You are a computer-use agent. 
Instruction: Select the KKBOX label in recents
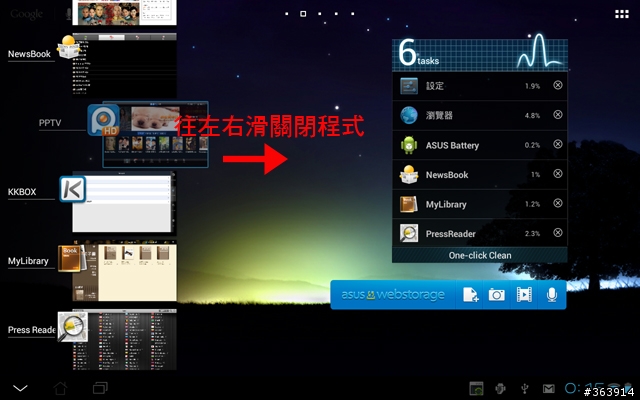click(x=22, y=192)
